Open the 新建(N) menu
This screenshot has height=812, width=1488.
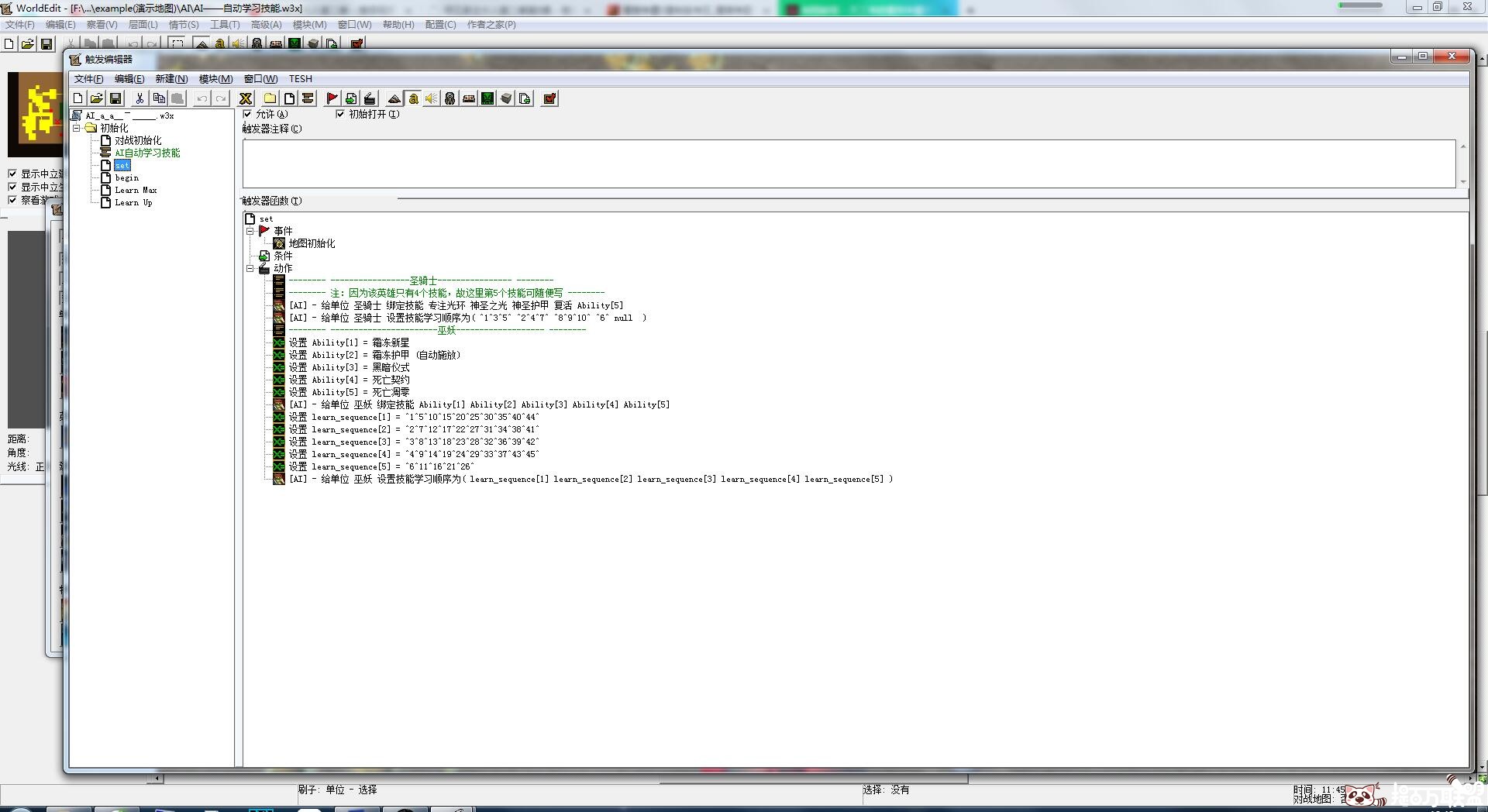170,79
